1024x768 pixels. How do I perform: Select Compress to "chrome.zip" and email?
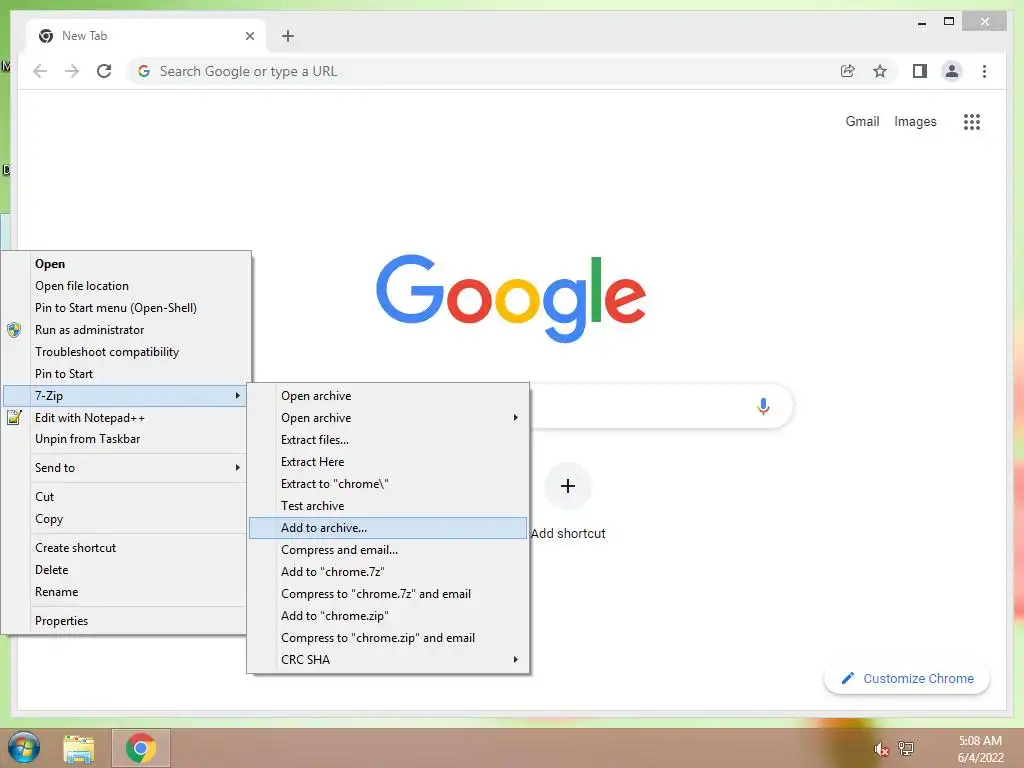coord(388,638)
